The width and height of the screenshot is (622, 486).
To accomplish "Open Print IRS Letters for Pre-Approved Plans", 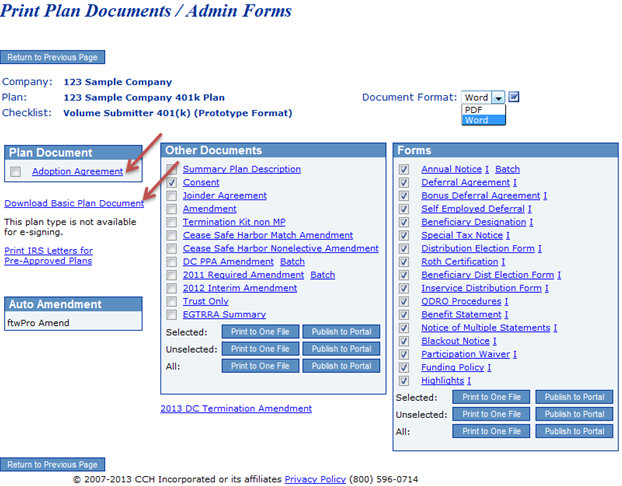I will (48, 256).
